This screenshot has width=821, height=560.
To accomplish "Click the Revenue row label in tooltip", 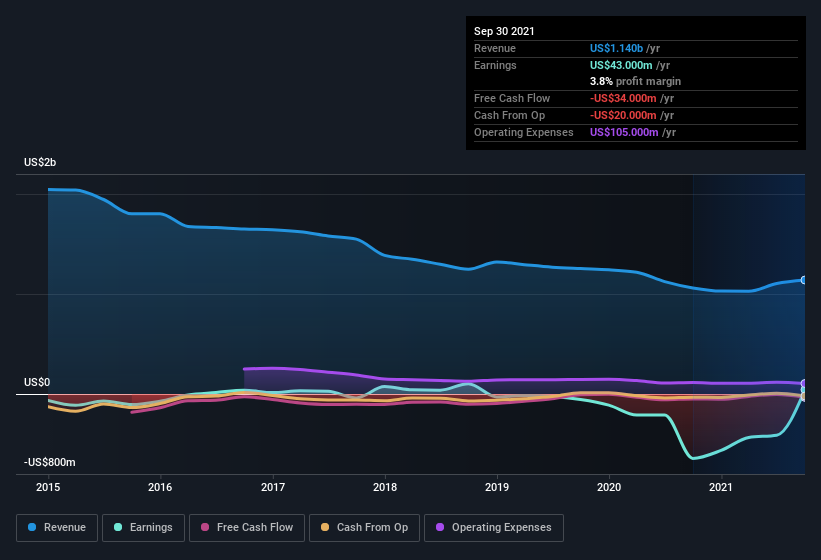I will click(x=495, y=48).
